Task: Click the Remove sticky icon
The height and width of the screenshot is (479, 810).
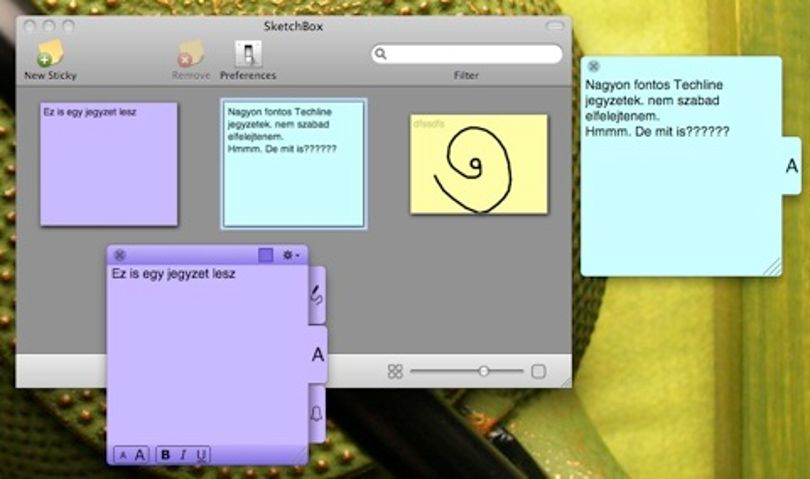Action: (191, 54)
